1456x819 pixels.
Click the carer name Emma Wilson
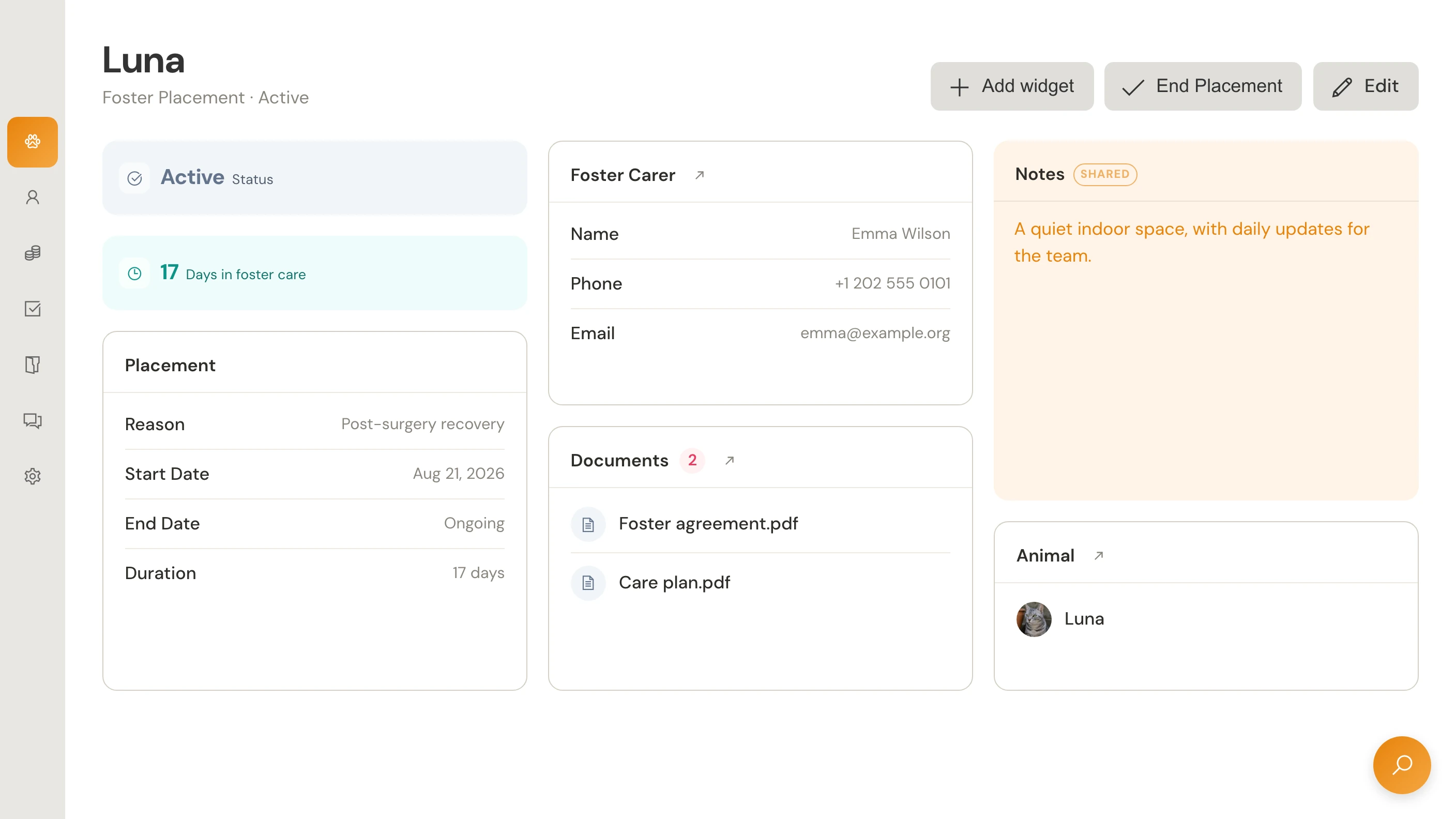(900, 233)
